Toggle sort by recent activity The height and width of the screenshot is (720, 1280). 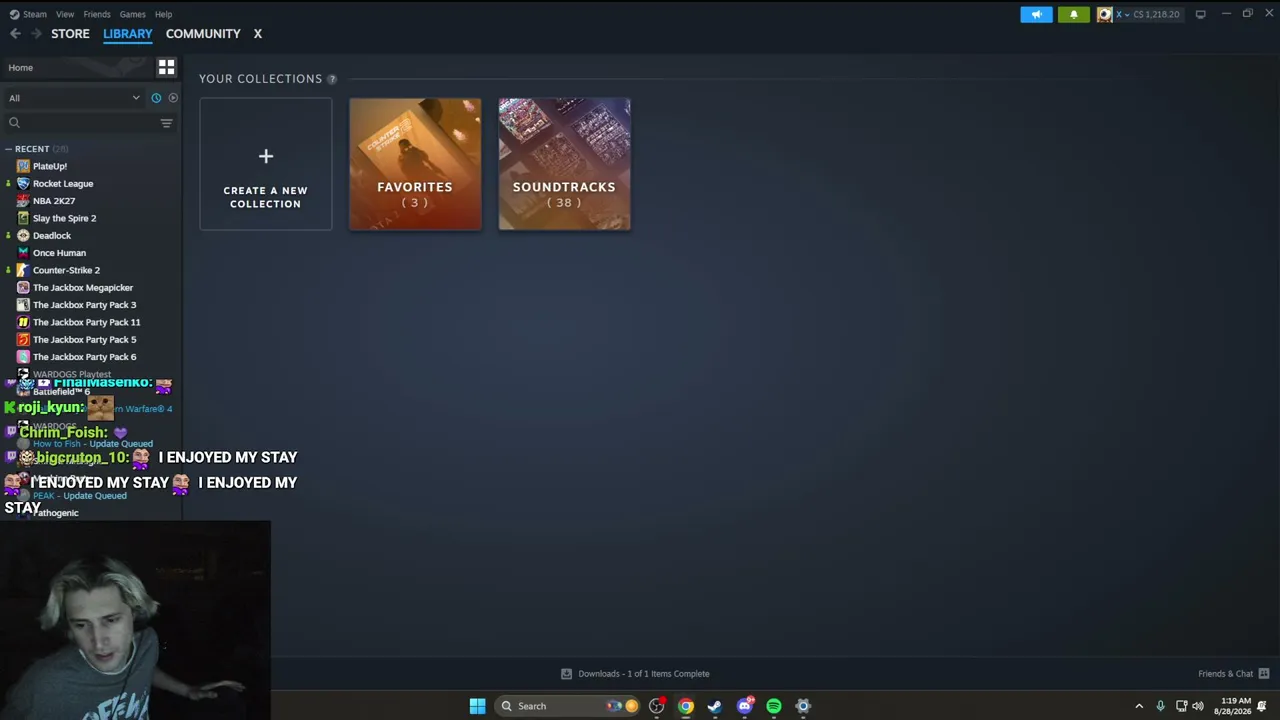pyautogui.click(x=156, y=98)
